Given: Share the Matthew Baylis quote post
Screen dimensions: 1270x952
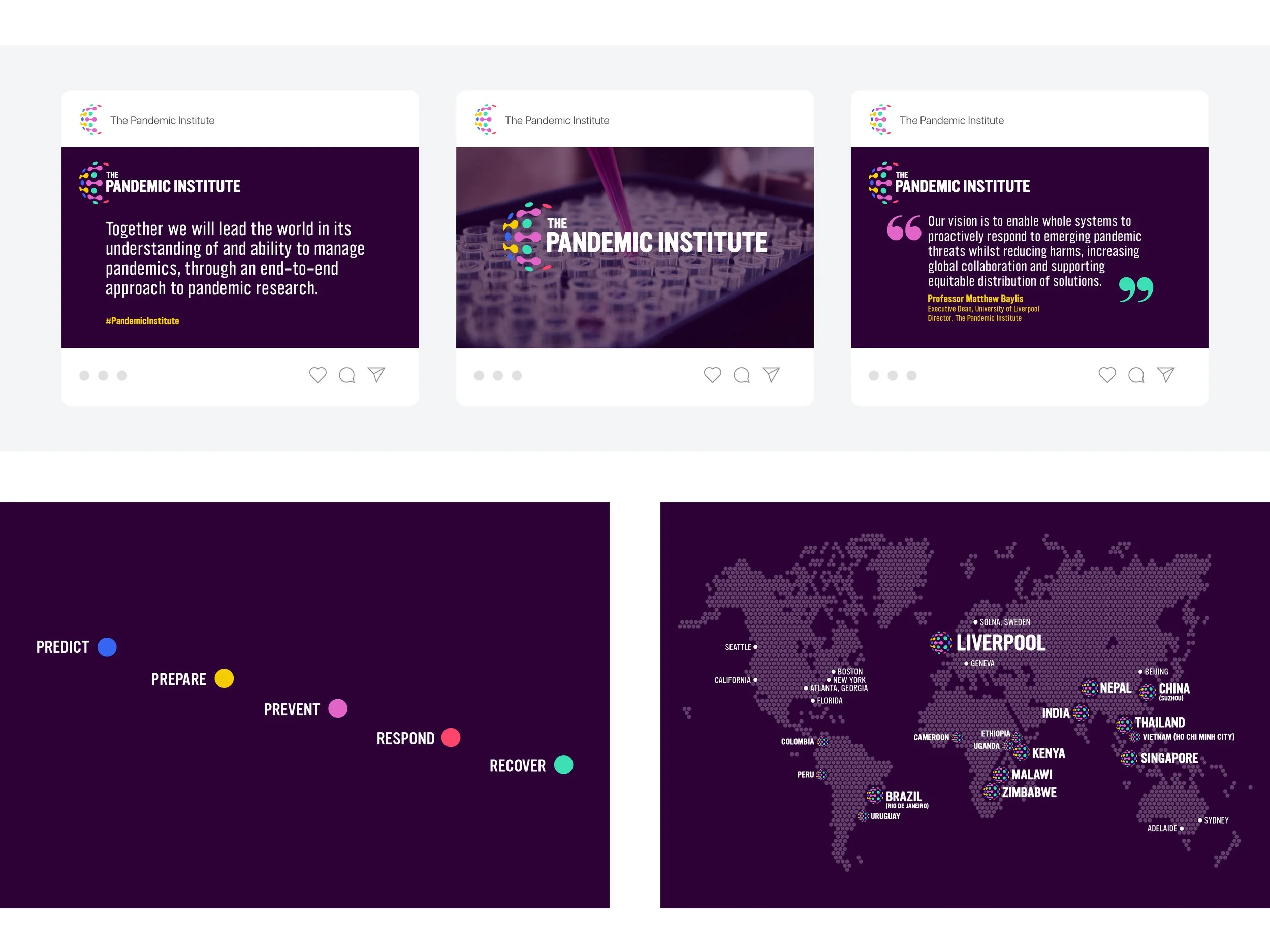Looking at the screenshot, I should tap(1166, 375).
